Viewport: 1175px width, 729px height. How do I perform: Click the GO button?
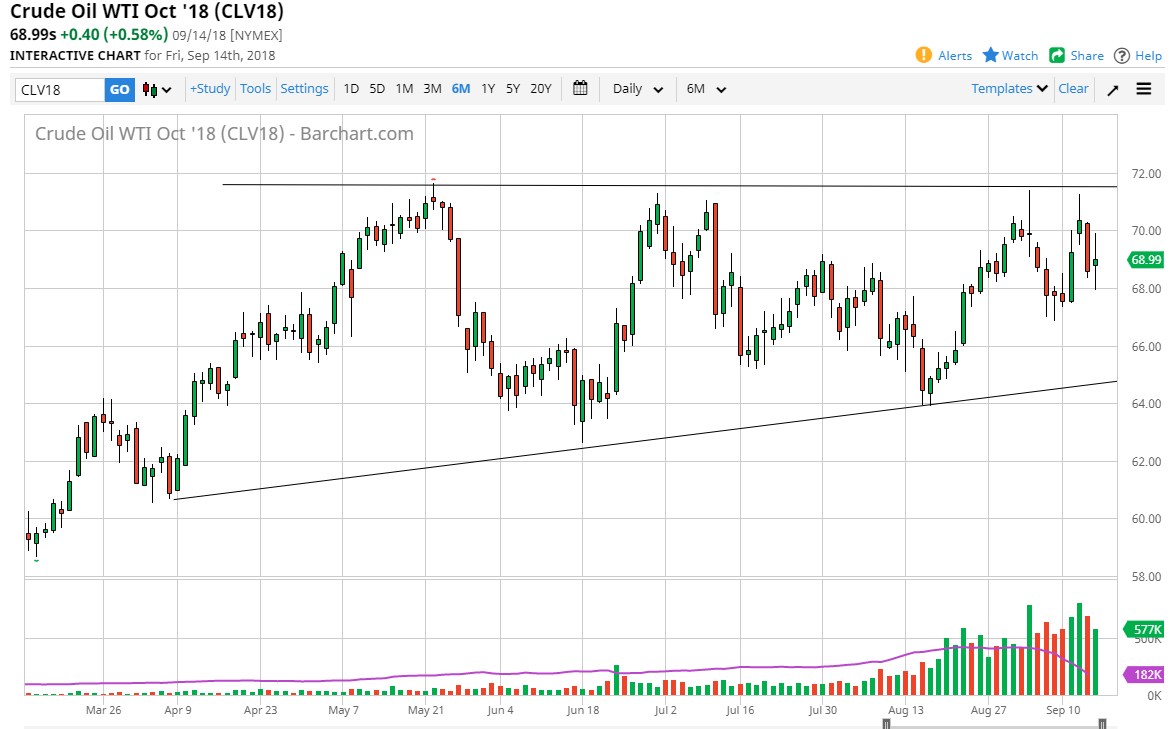[119, 89]
